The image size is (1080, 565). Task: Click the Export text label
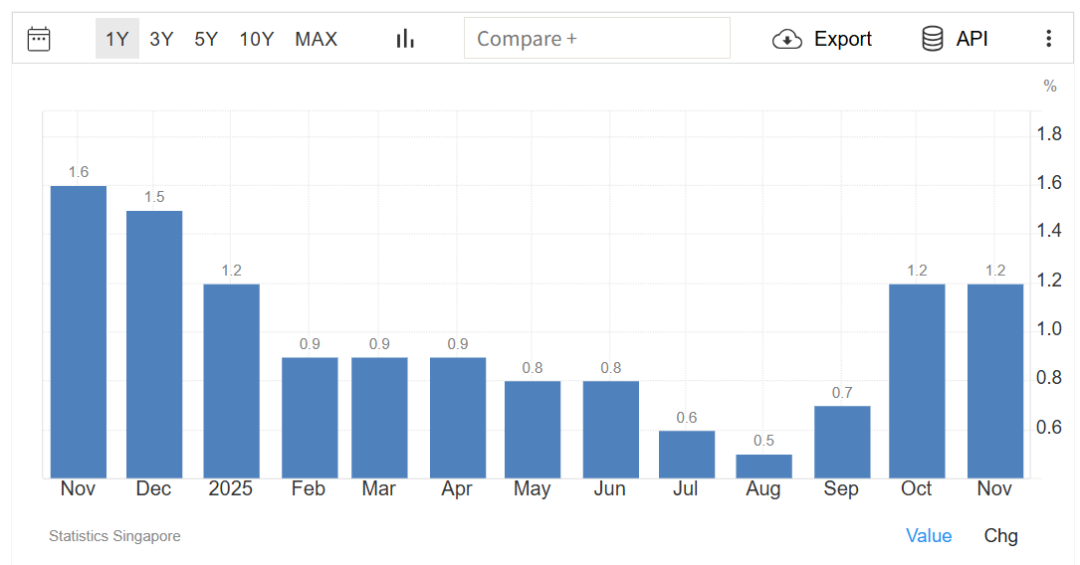pos(842,39)
